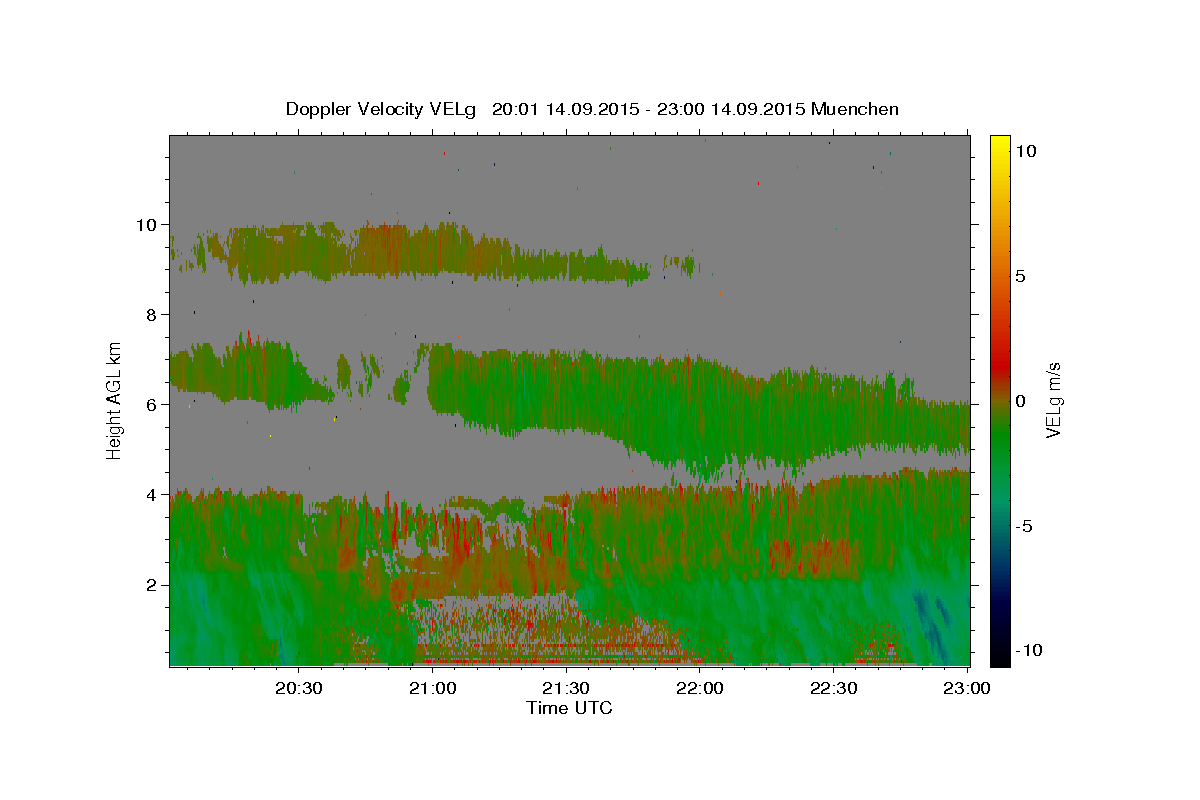Click the black bottom of the colorbar
This screenshot has width=1200, height=800.
point(999,655)
